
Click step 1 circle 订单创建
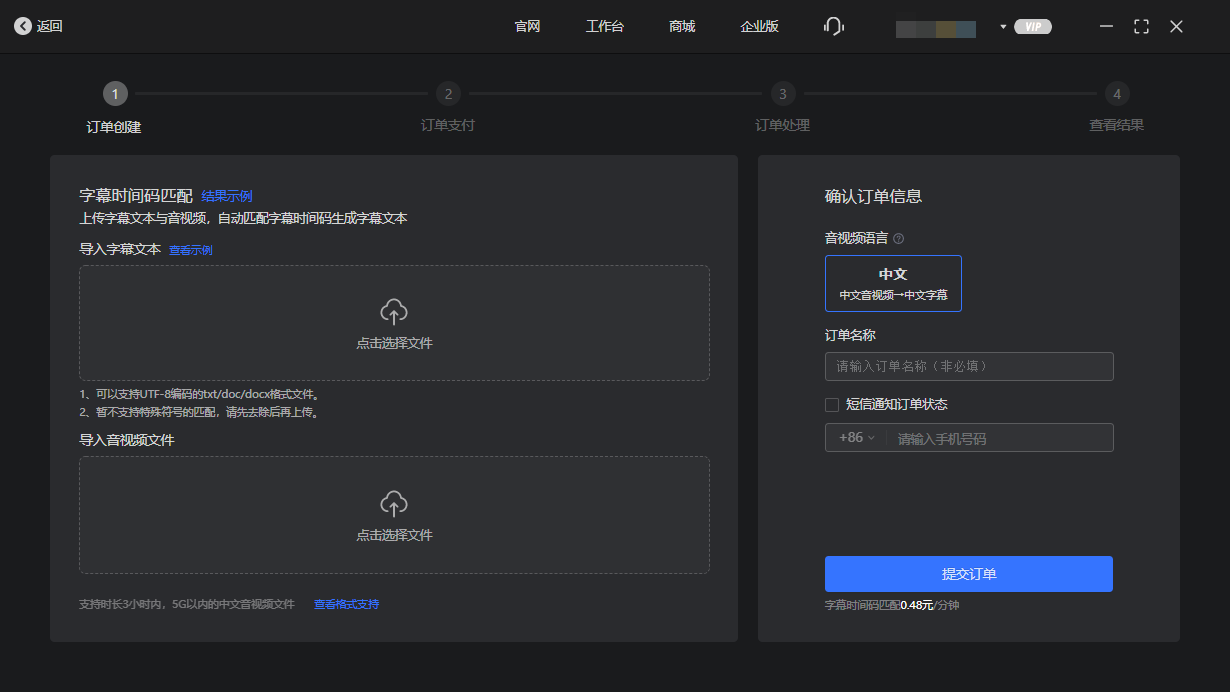tap(115, 94)
